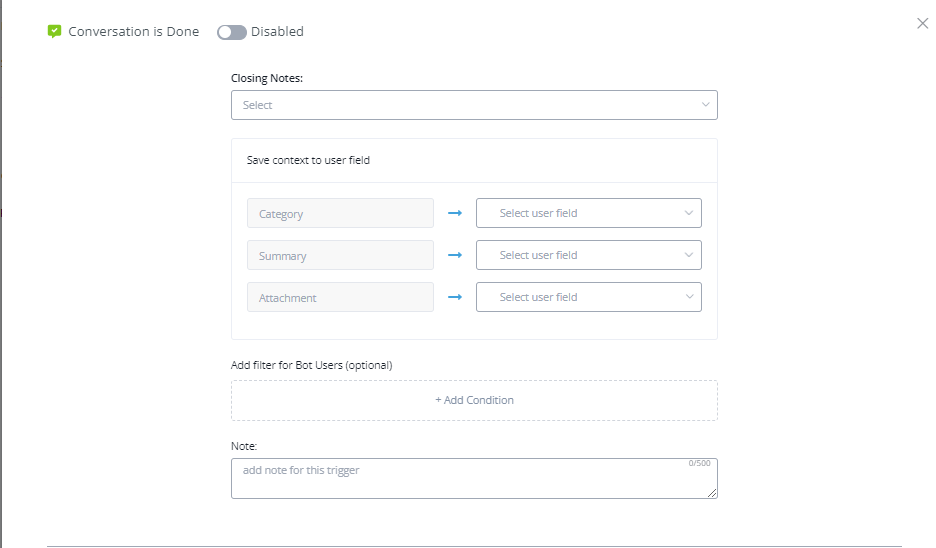Click the Category context field
The image size is (936, 548).
click(x=340, y=213)
